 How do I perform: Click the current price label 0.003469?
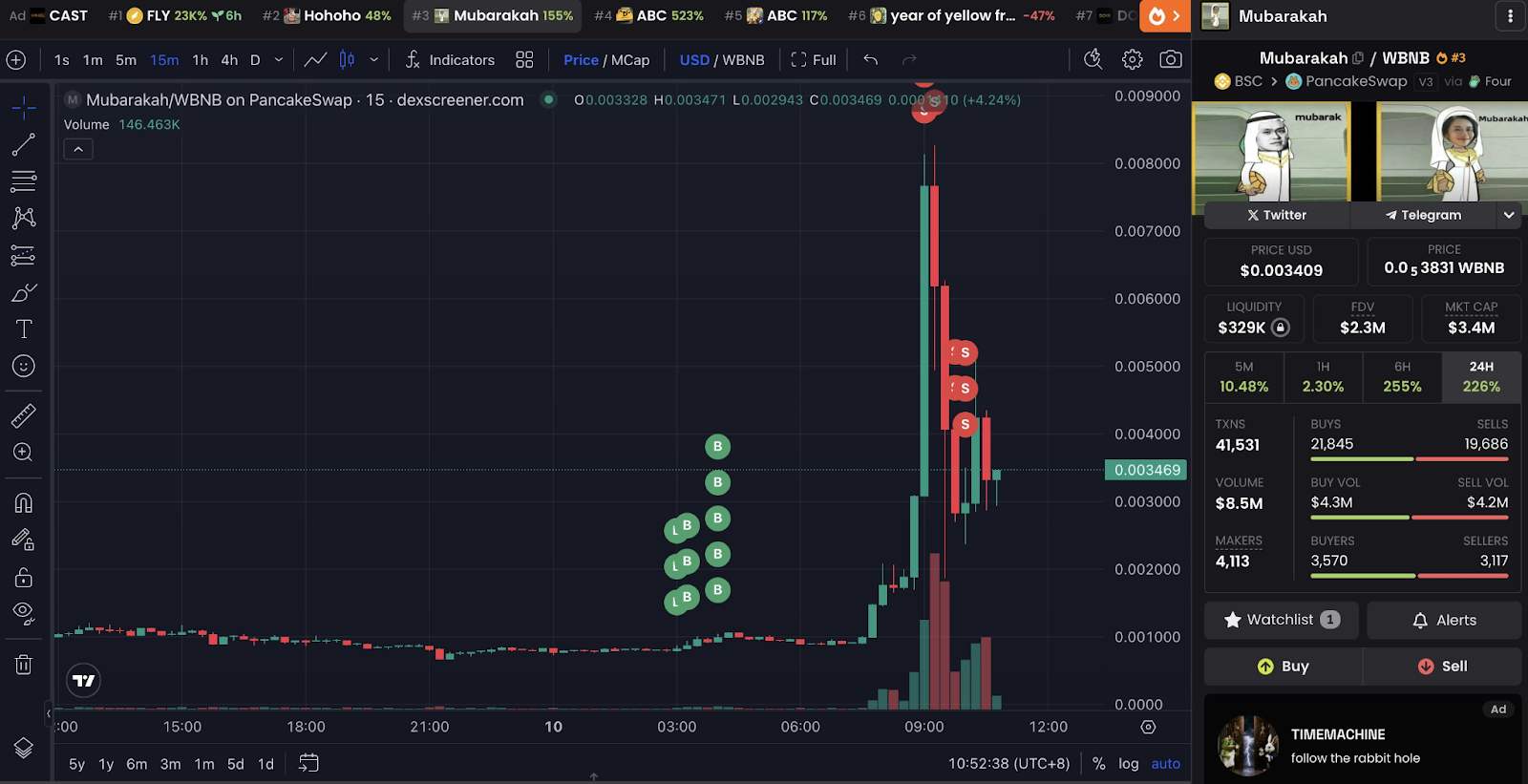point(1146,470)
